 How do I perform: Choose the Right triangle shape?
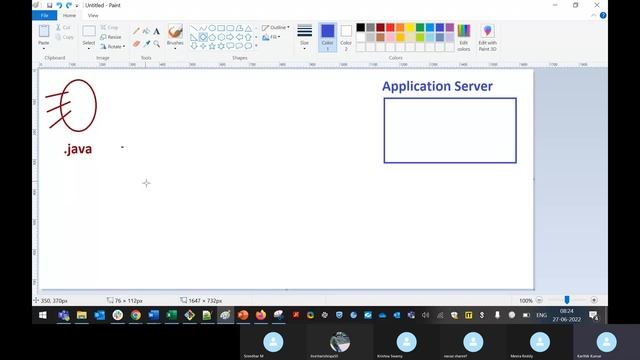(x=194, y=37)
